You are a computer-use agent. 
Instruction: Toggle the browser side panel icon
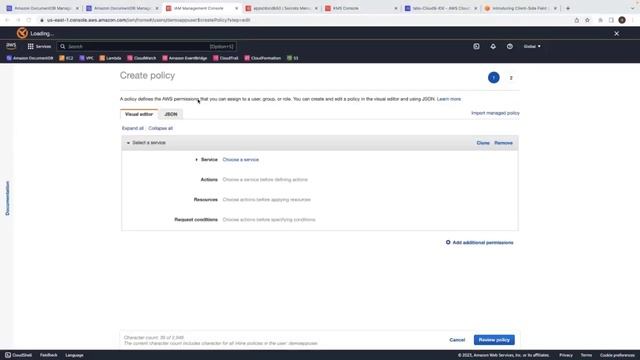[x=611, y=20]
